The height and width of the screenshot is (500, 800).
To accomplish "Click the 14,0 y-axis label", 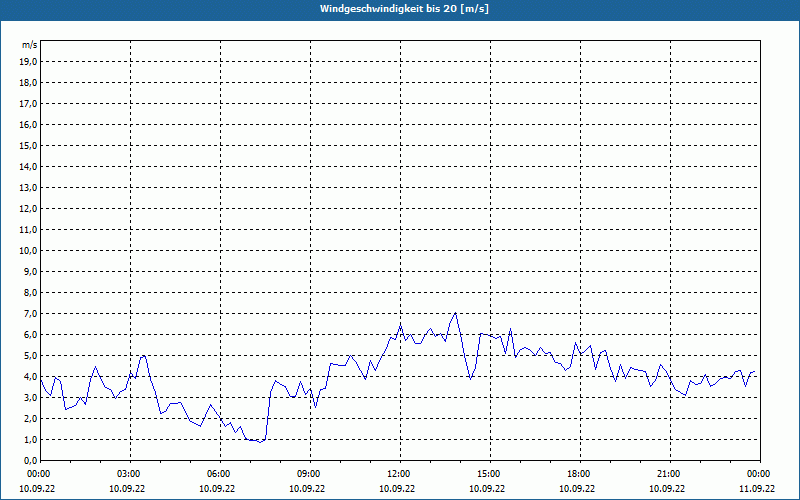I will click(29, 167).
